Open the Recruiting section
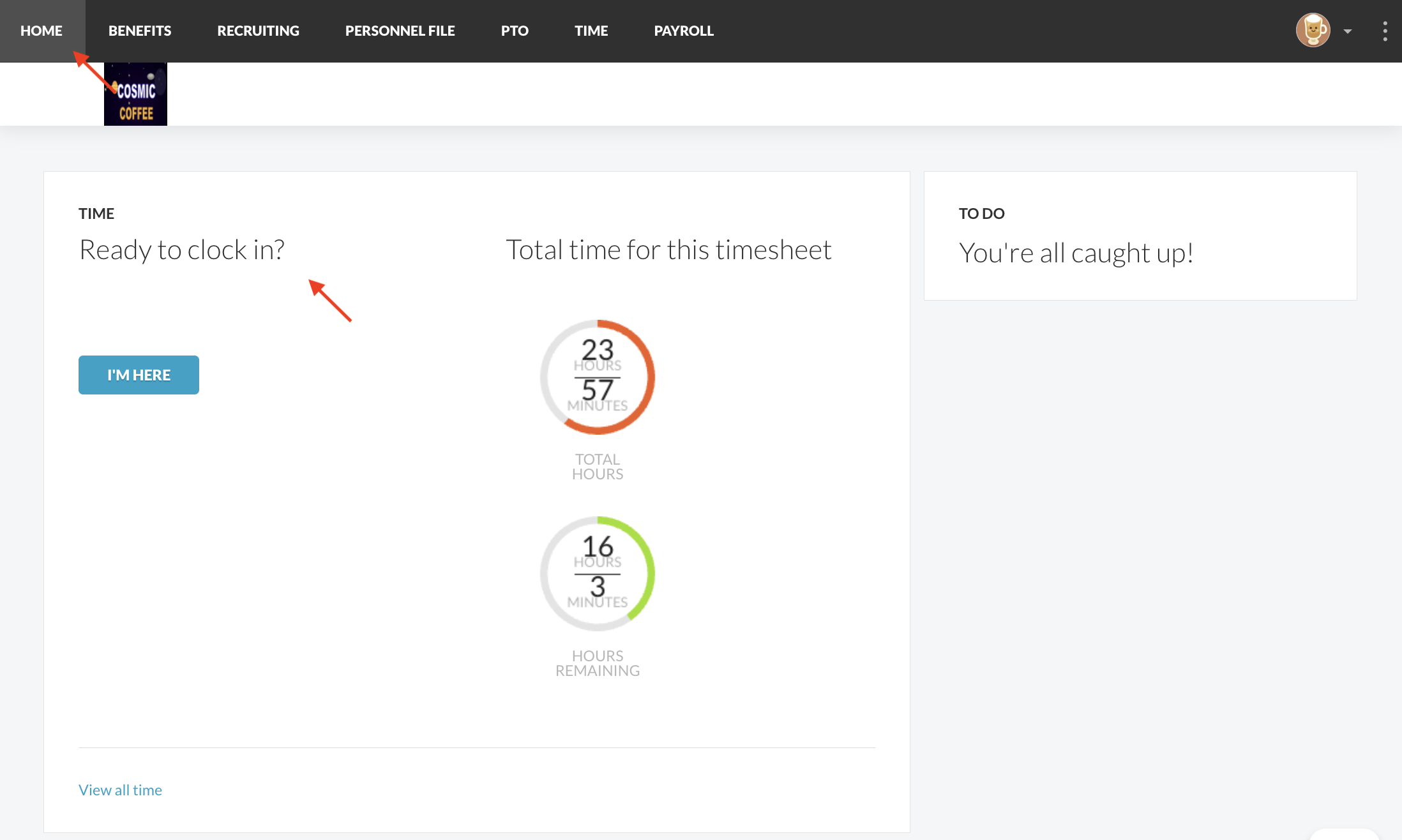1402x840 pixels. click(258, 31)
